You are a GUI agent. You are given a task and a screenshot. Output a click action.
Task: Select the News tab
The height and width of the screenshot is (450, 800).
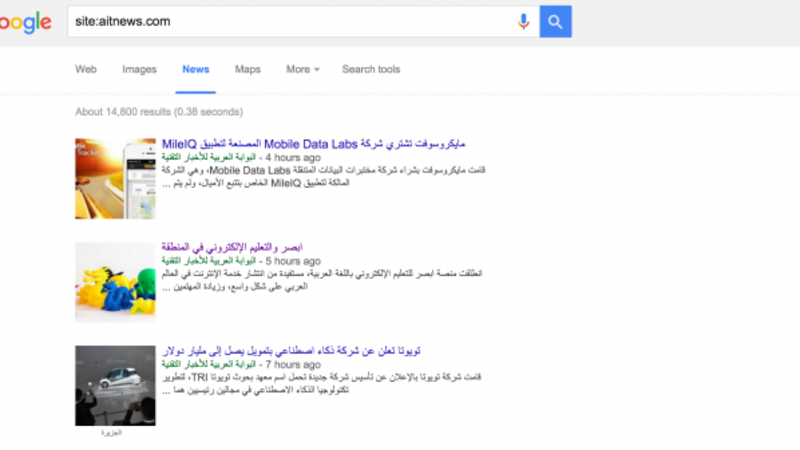pos(196,69)
